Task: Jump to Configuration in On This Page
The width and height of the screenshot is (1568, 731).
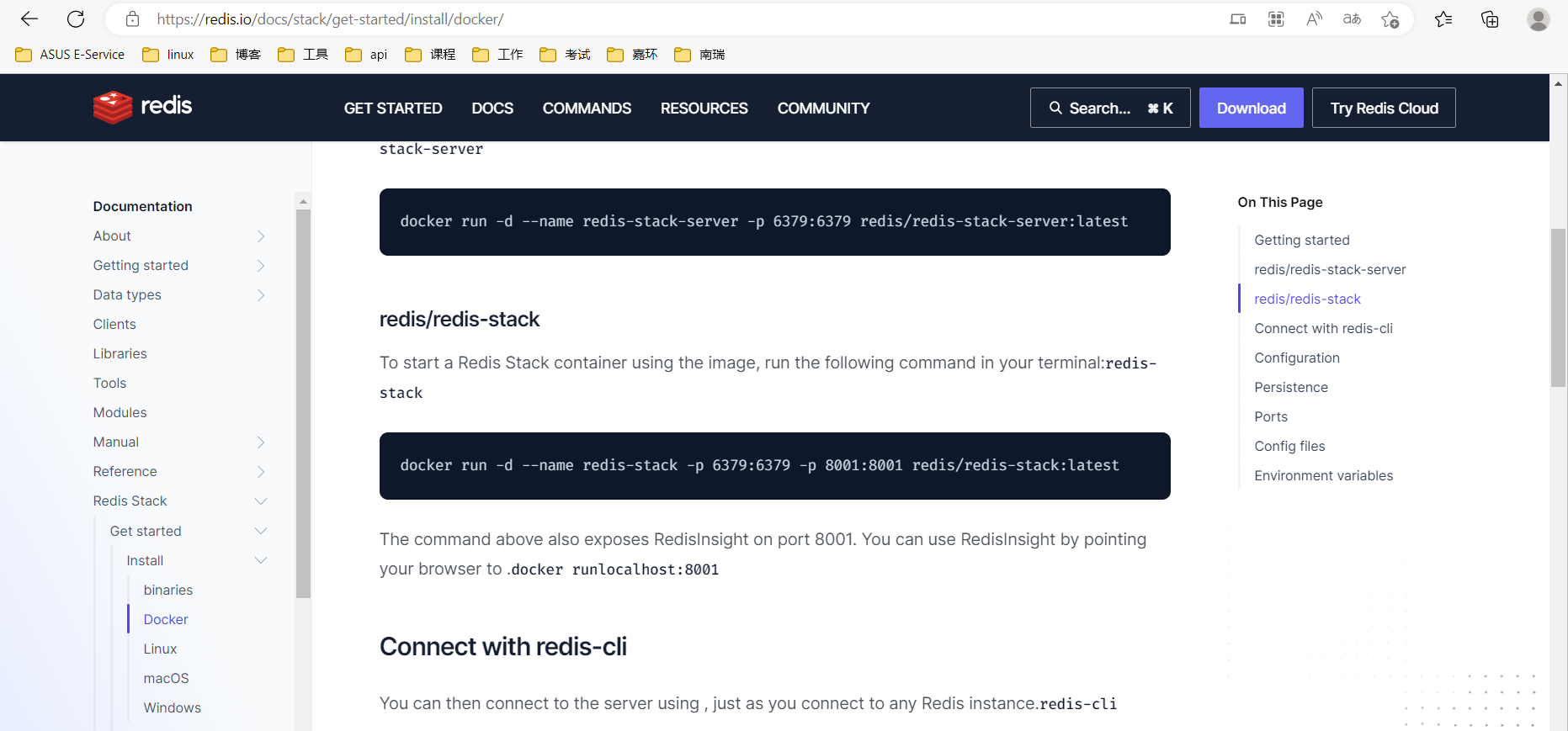Action: click(1297, 358)
